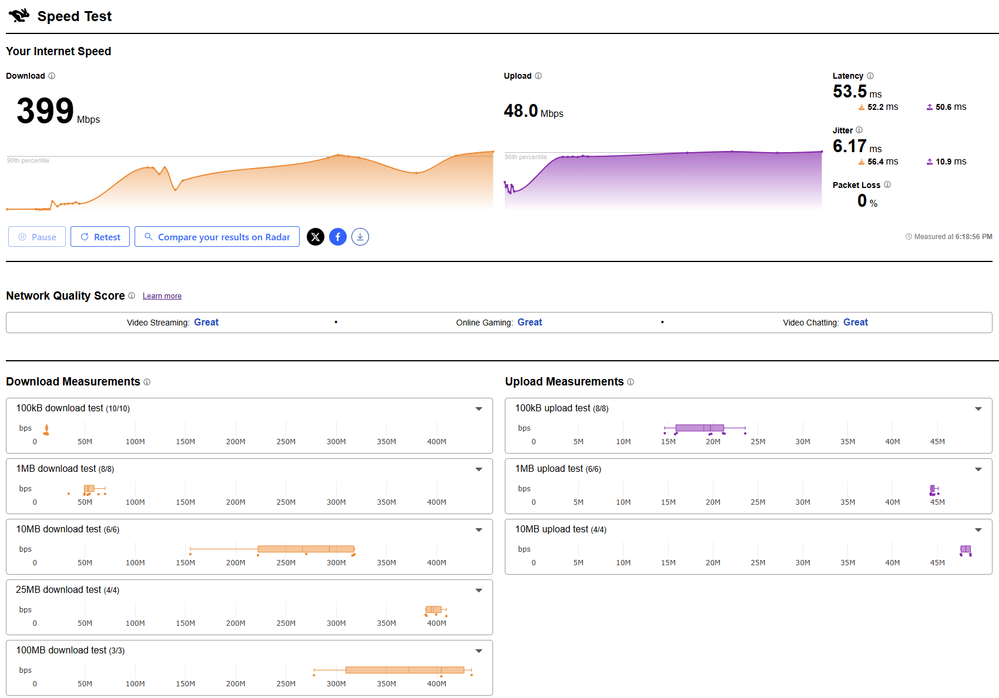Screen dimensions: 999x698
Task: Click the orange download speed graph
Action: tap(250, 182)
